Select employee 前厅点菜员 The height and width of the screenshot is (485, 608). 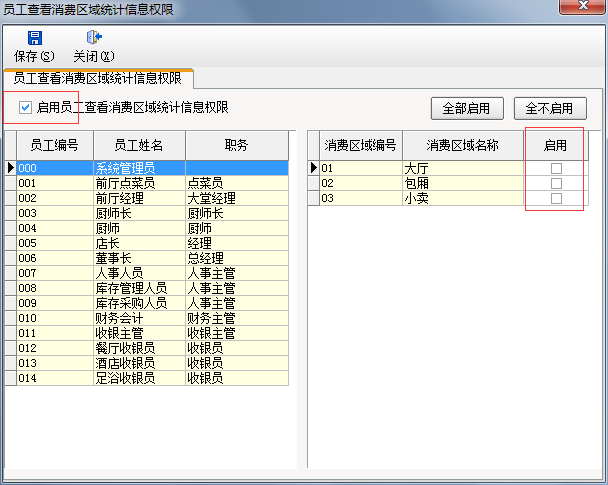[139, 183]
